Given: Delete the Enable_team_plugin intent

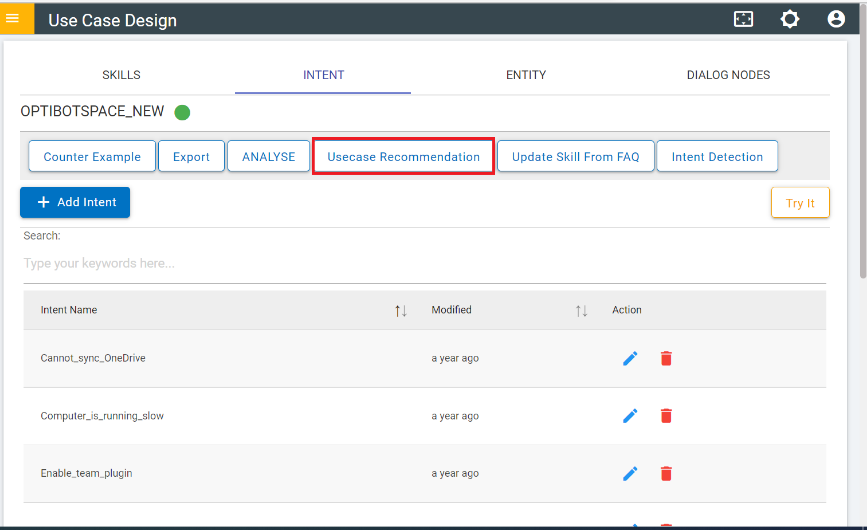Looking at the screenshot, I should click(x=666, y=474).
